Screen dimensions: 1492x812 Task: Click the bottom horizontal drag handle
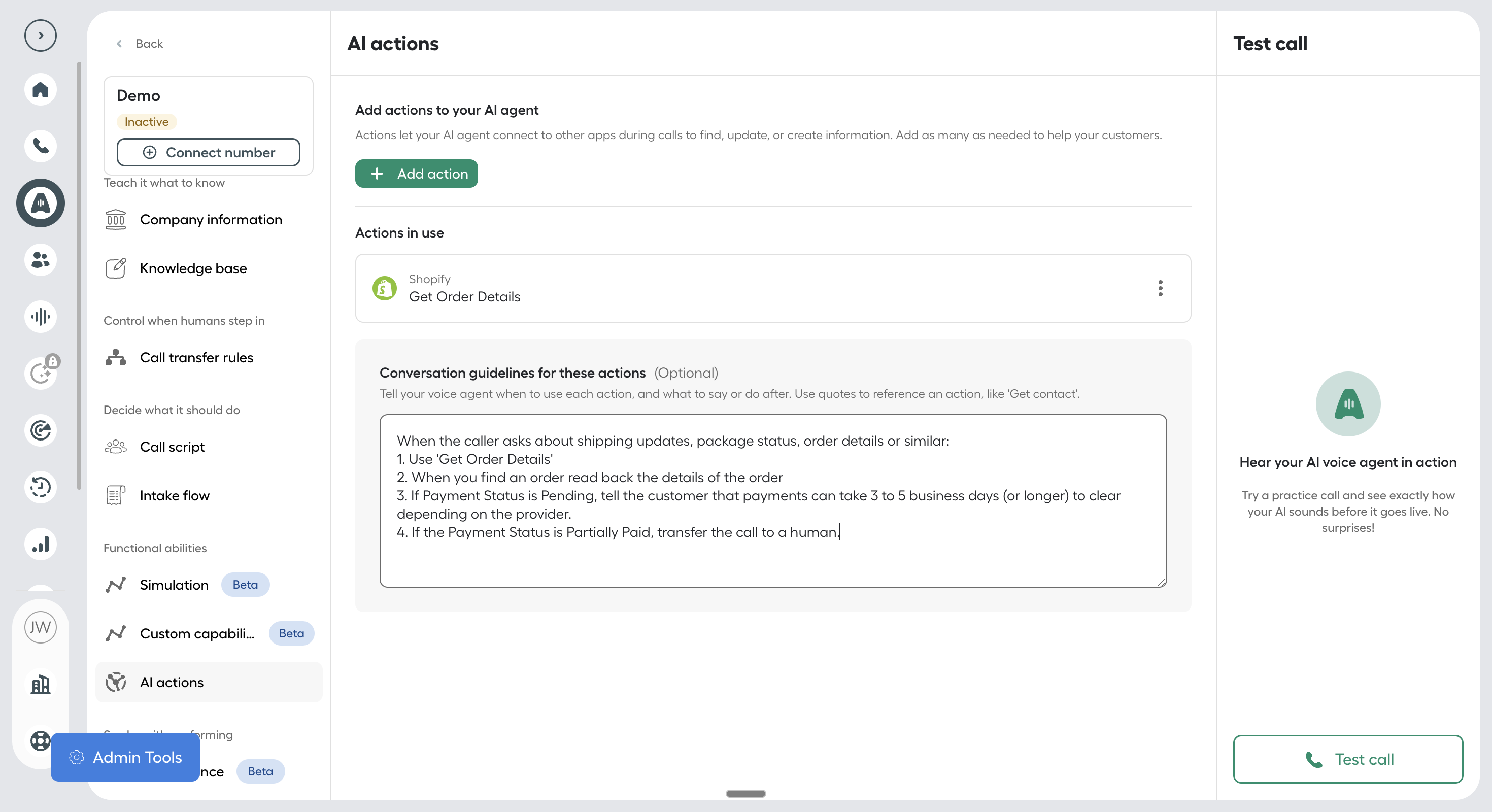pyautogui.click(x=745, y=793)
